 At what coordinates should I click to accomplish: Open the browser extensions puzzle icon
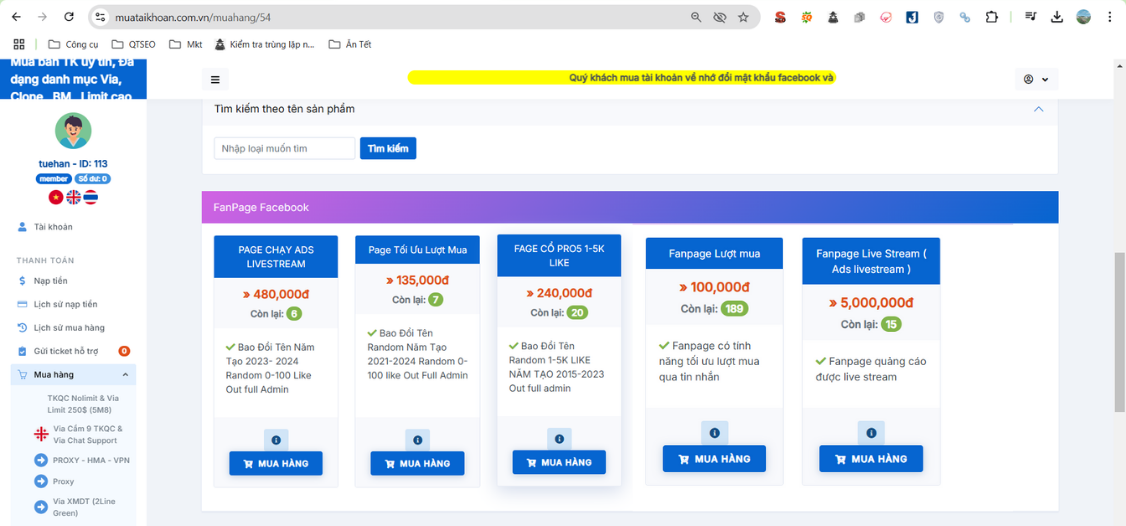point(992,17)
